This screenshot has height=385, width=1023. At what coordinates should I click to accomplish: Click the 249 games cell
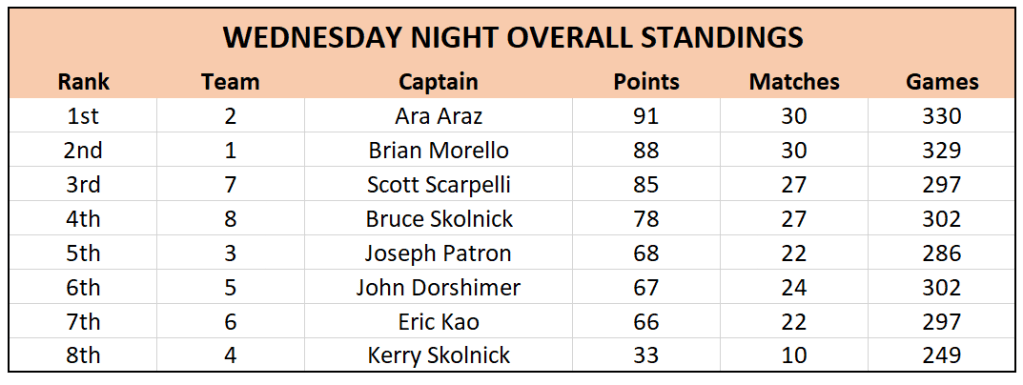(x=942, y=355)
